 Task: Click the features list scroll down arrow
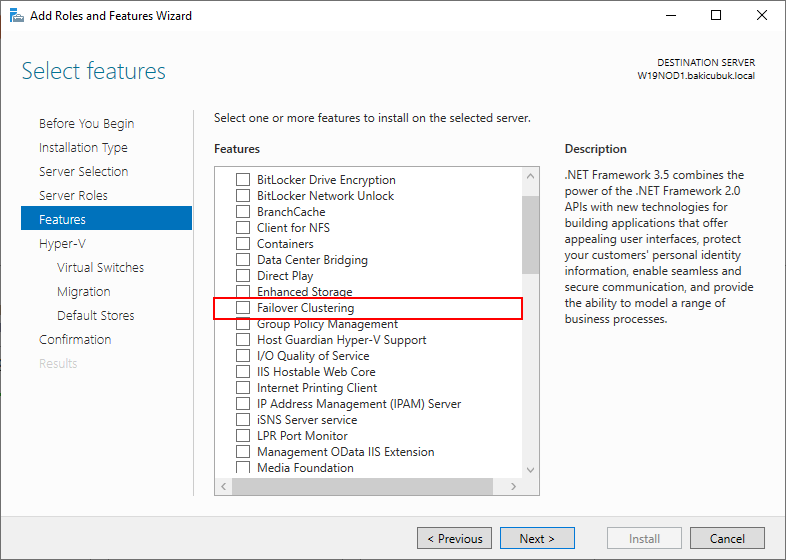[x=530, y=470]
